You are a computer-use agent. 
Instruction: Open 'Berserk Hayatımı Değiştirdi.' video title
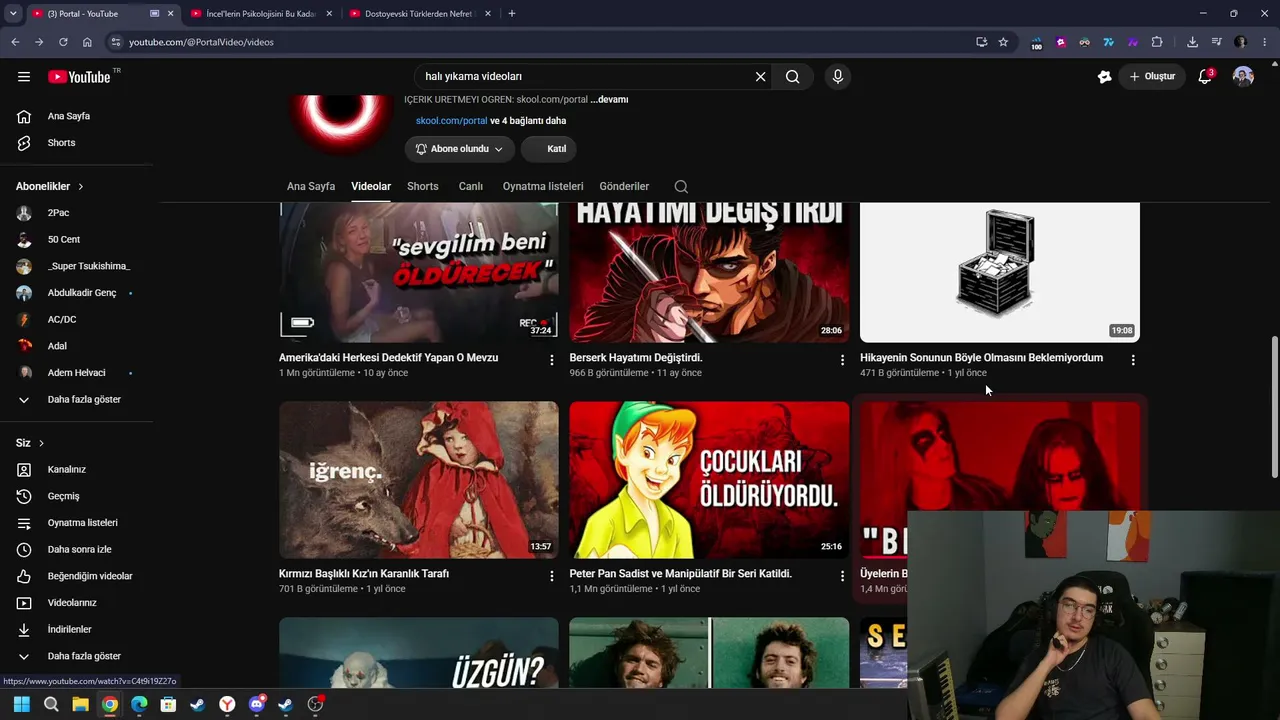(x=636, y=358)
